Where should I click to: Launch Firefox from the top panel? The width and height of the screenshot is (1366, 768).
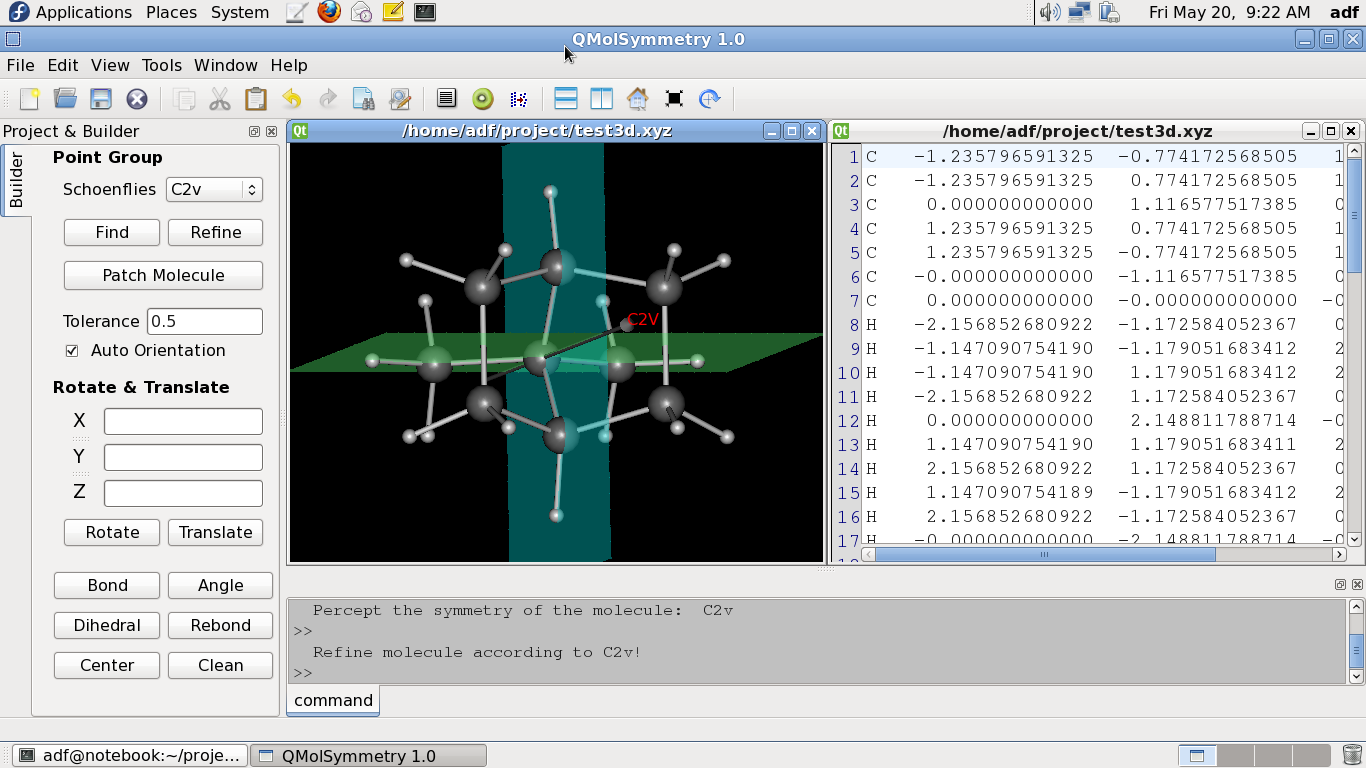click(x=329, y=12)
